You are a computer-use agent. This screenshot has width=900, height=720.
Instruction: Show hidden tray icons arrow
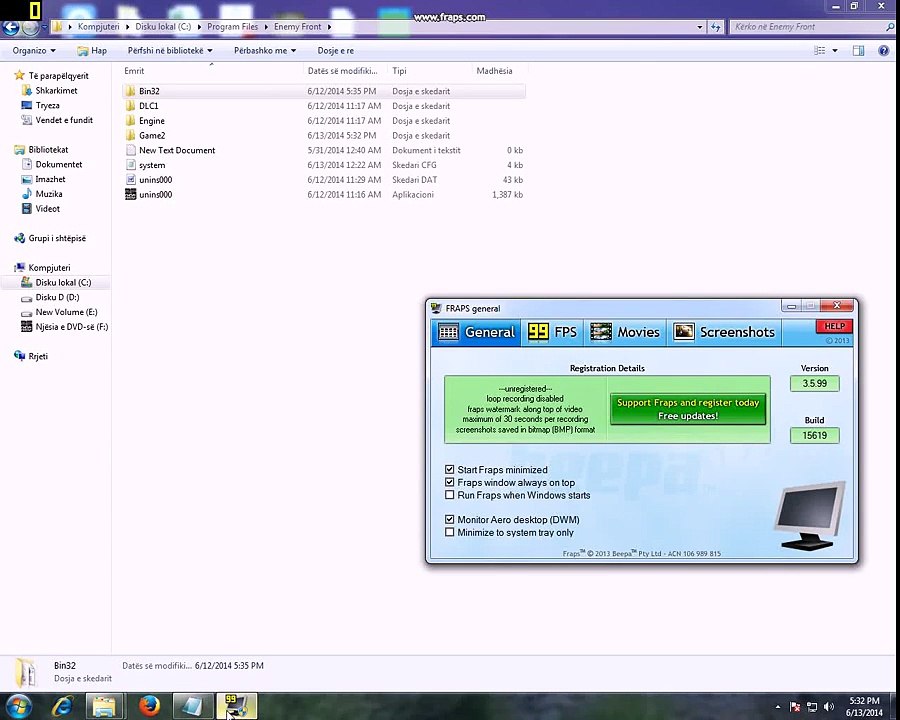coord(778,707)
